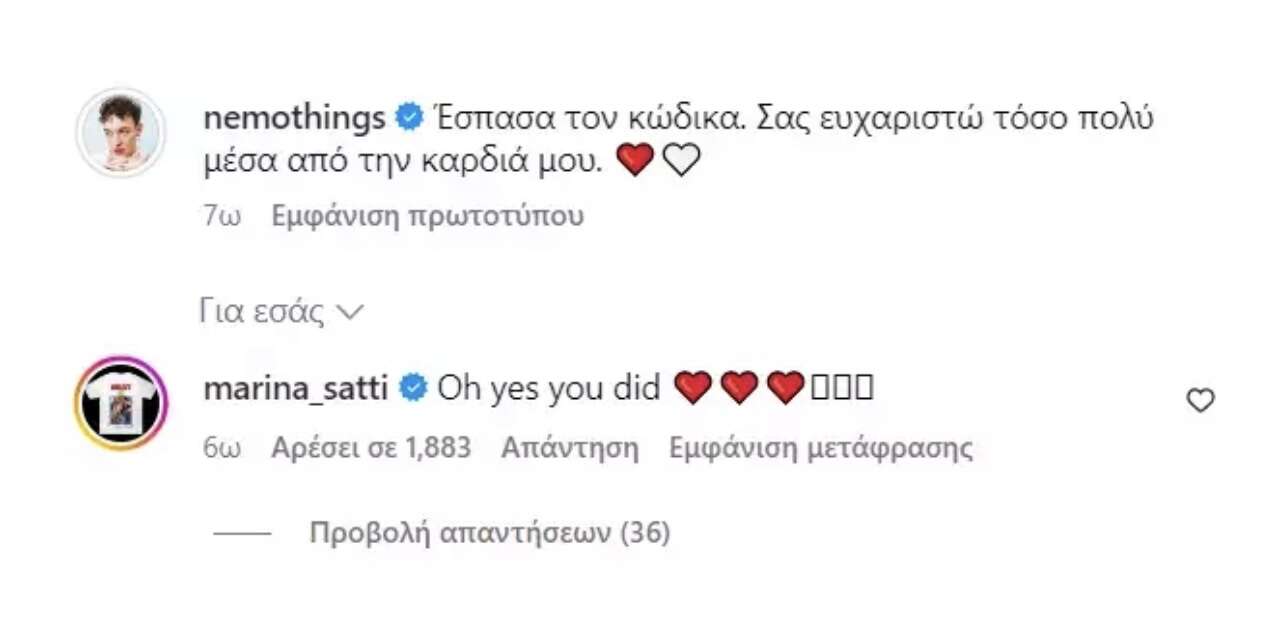Like marina_satti's comment with the heart icon
This screenshot has width=1283, height=640.
(1199, 401)
